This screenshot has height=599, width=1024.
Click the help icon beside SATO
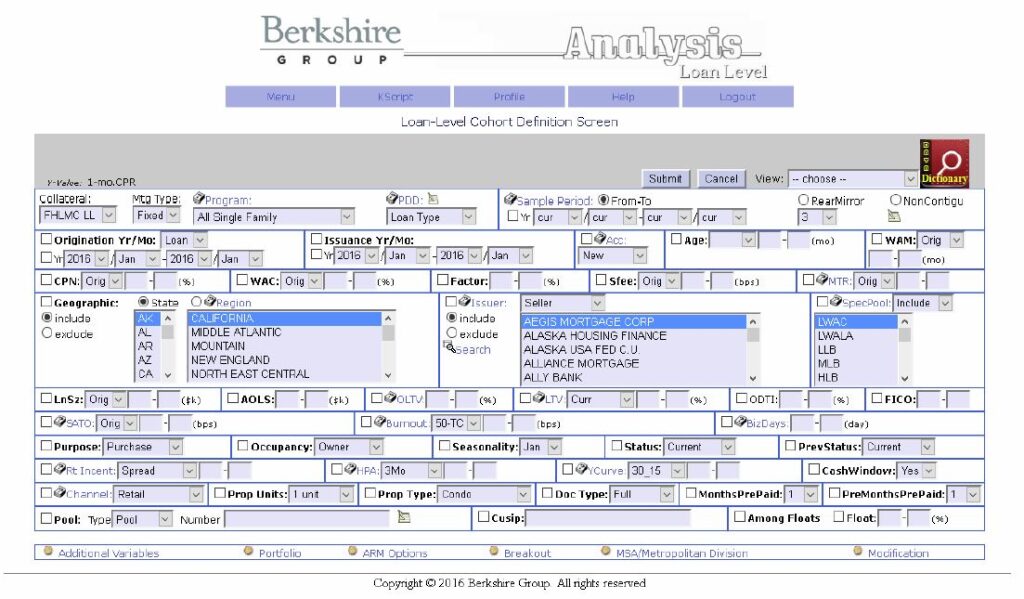click(59, 421)
